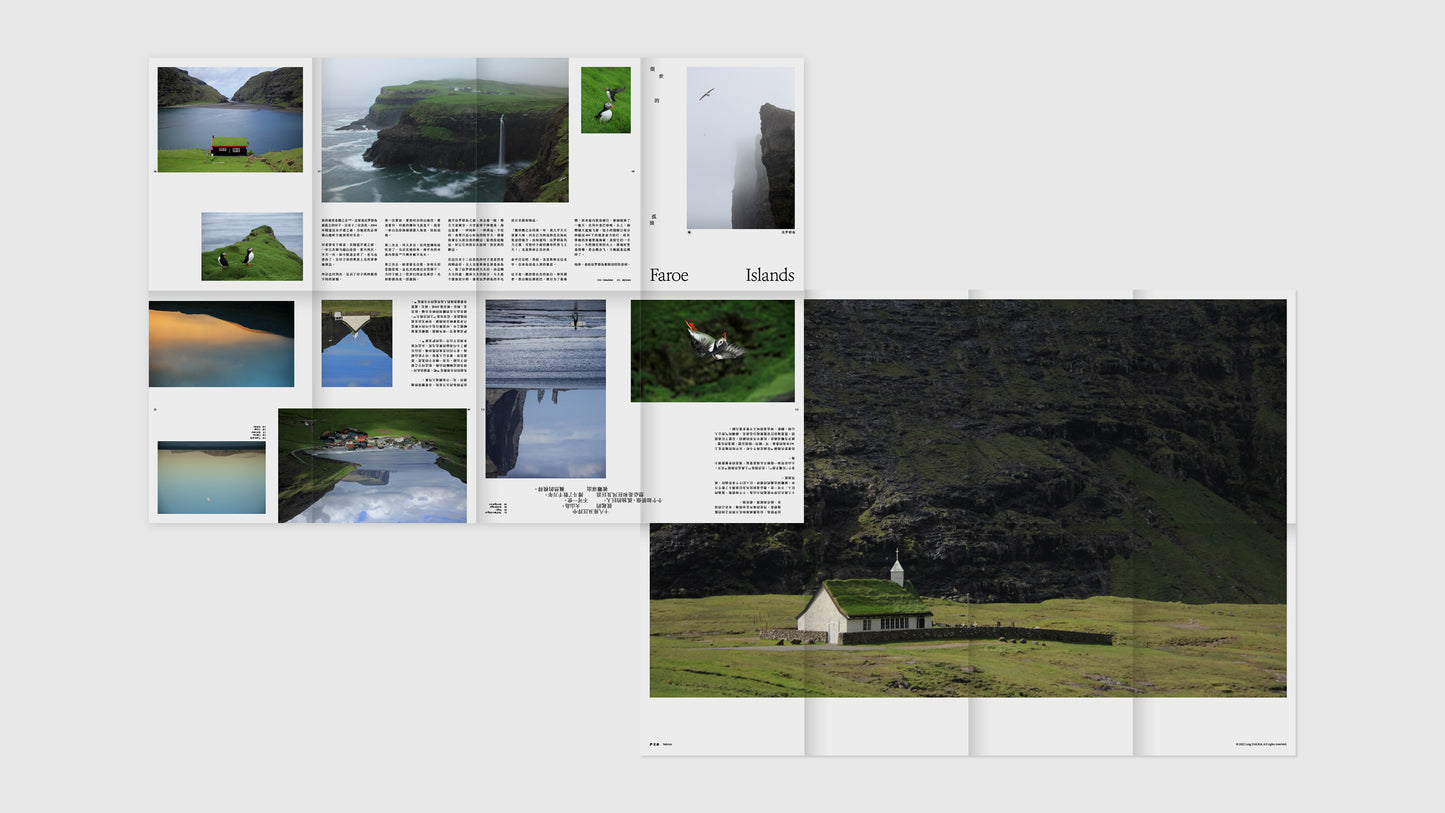Click the lake and red cabin photo
Viewport: 1445px width, 813px height.
(230, 119)
